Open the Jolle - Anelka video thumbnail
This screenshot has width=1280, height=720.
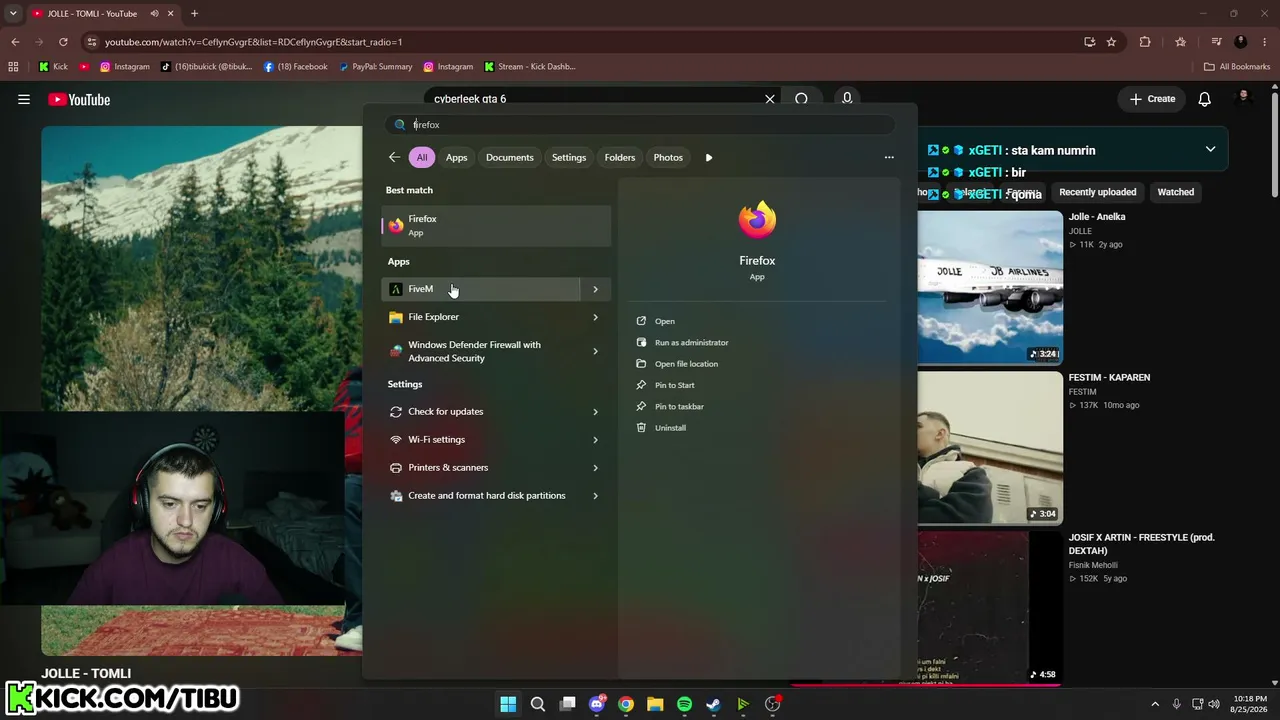click(x=990, y=287)
